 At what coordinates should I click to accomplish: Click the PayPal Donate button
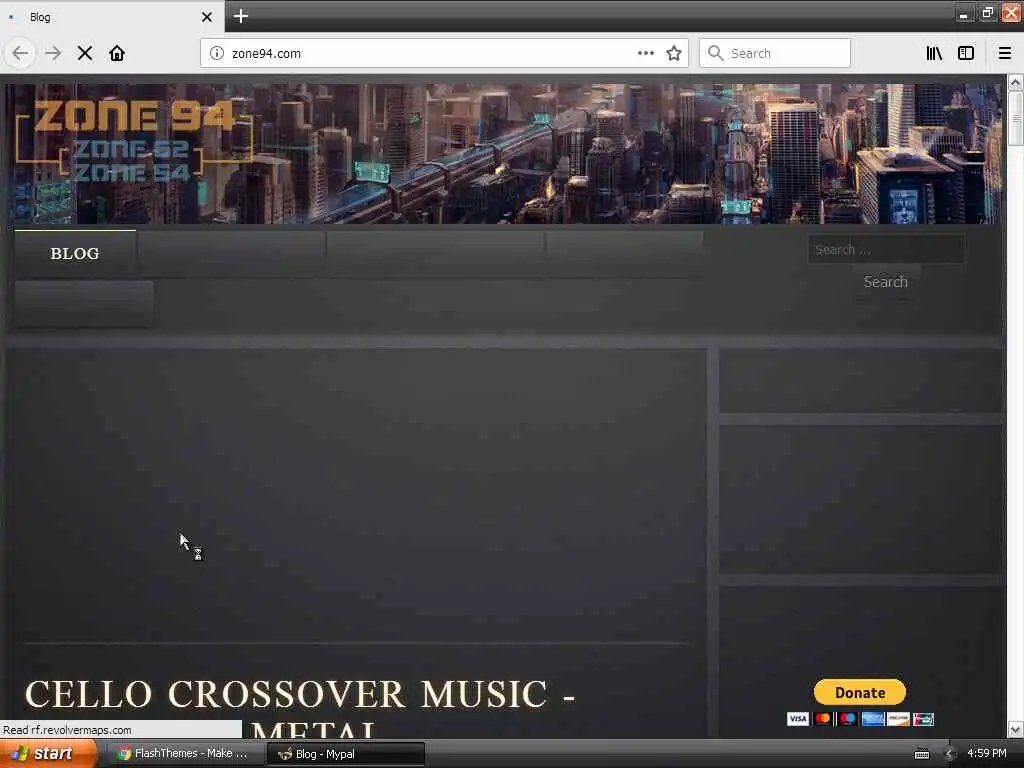coord(859,692)
